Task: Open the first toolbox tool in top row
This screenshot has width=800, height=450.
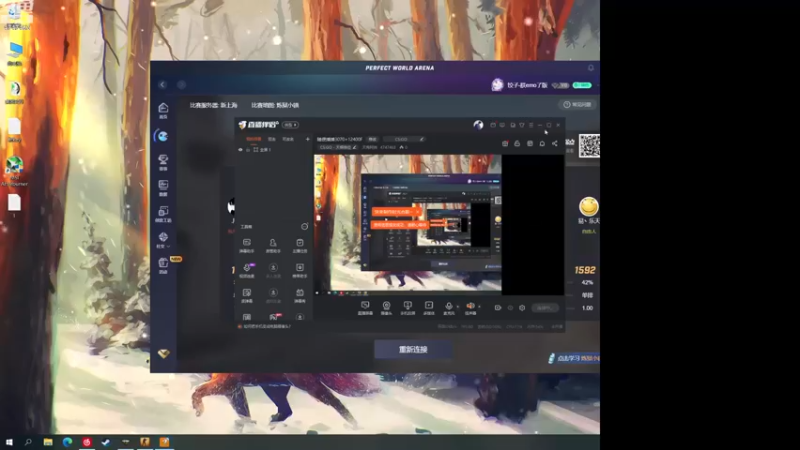Action: [247, 245]
